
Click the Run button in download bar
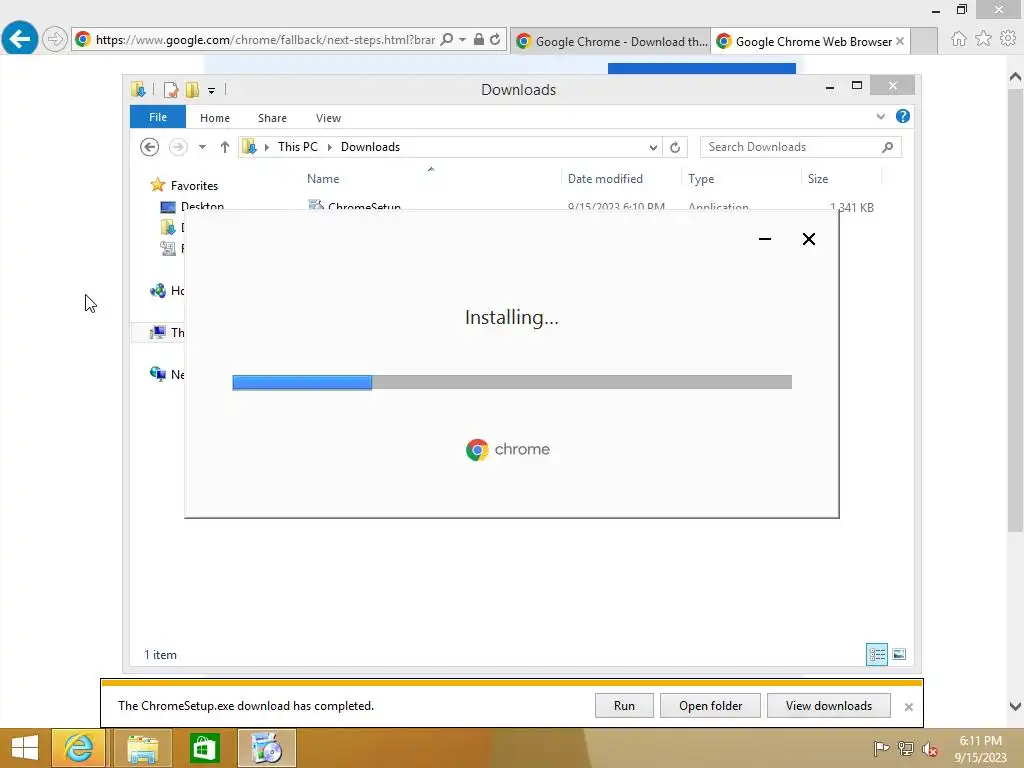(x=624, y=705)
